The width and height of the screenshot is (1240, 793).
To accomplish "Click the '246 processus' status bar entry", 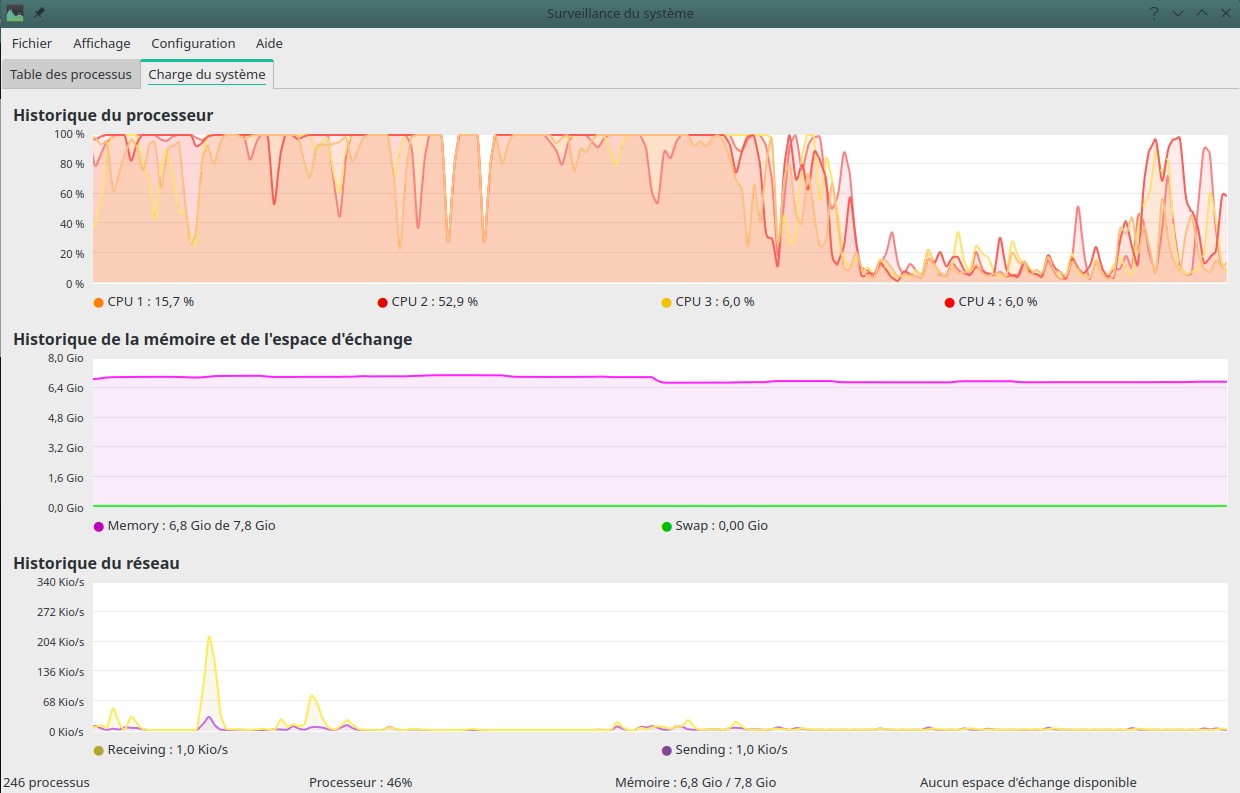I will [x=47, y=782].
